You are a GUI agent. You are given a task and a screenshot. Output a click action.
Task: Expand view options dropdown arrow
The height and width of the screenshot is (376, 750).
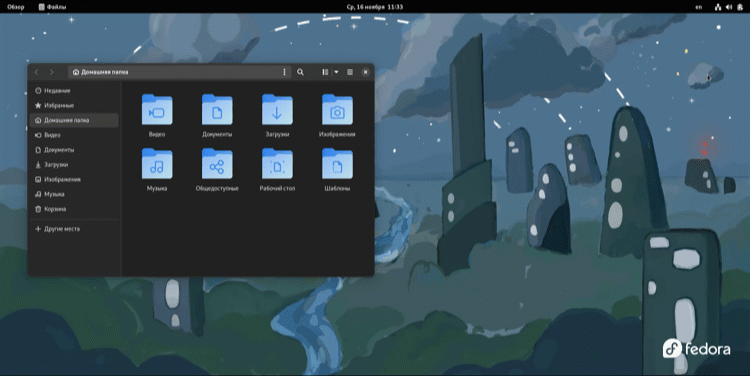[336, 72]
